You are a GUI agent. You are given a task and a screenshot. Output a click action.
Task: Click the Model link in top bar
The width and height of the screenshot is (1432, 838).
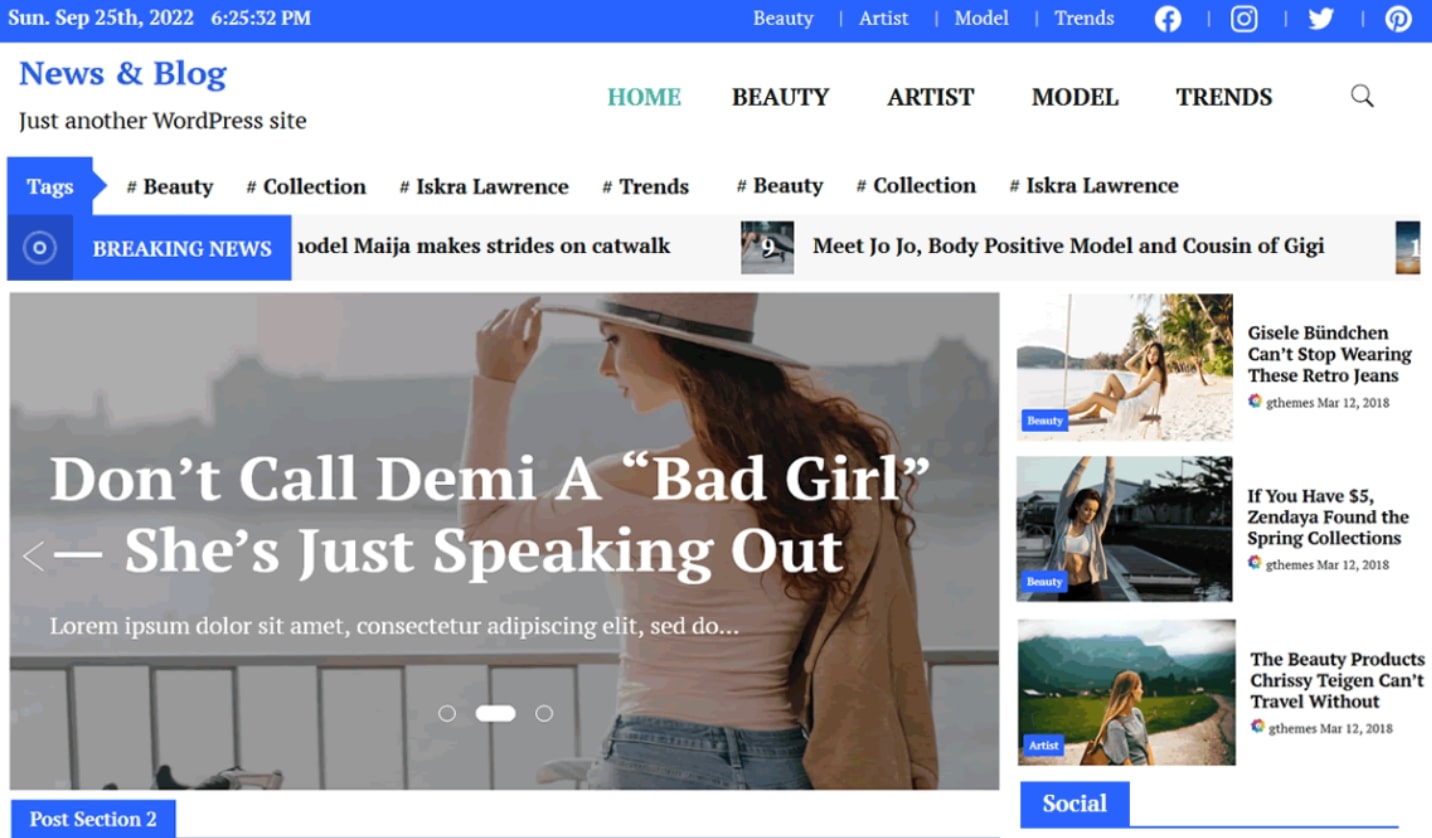tap(981, 18)
